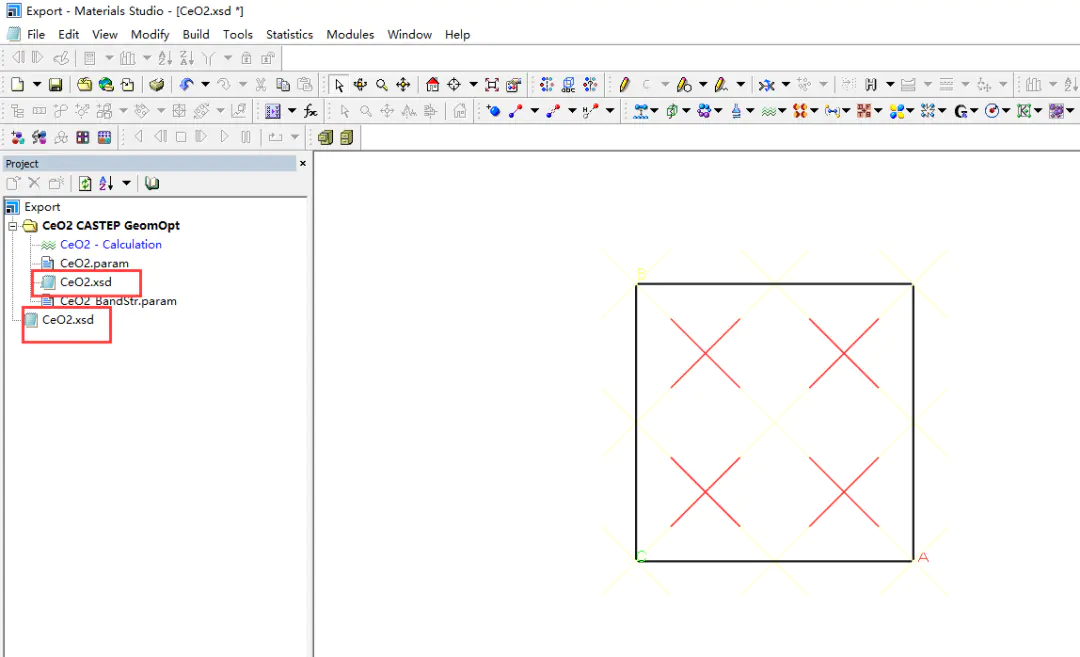The height and width of the screenshot is (657, 1080).
Task: Select CeO2.param in the project tree
Action: pos(94,263)
